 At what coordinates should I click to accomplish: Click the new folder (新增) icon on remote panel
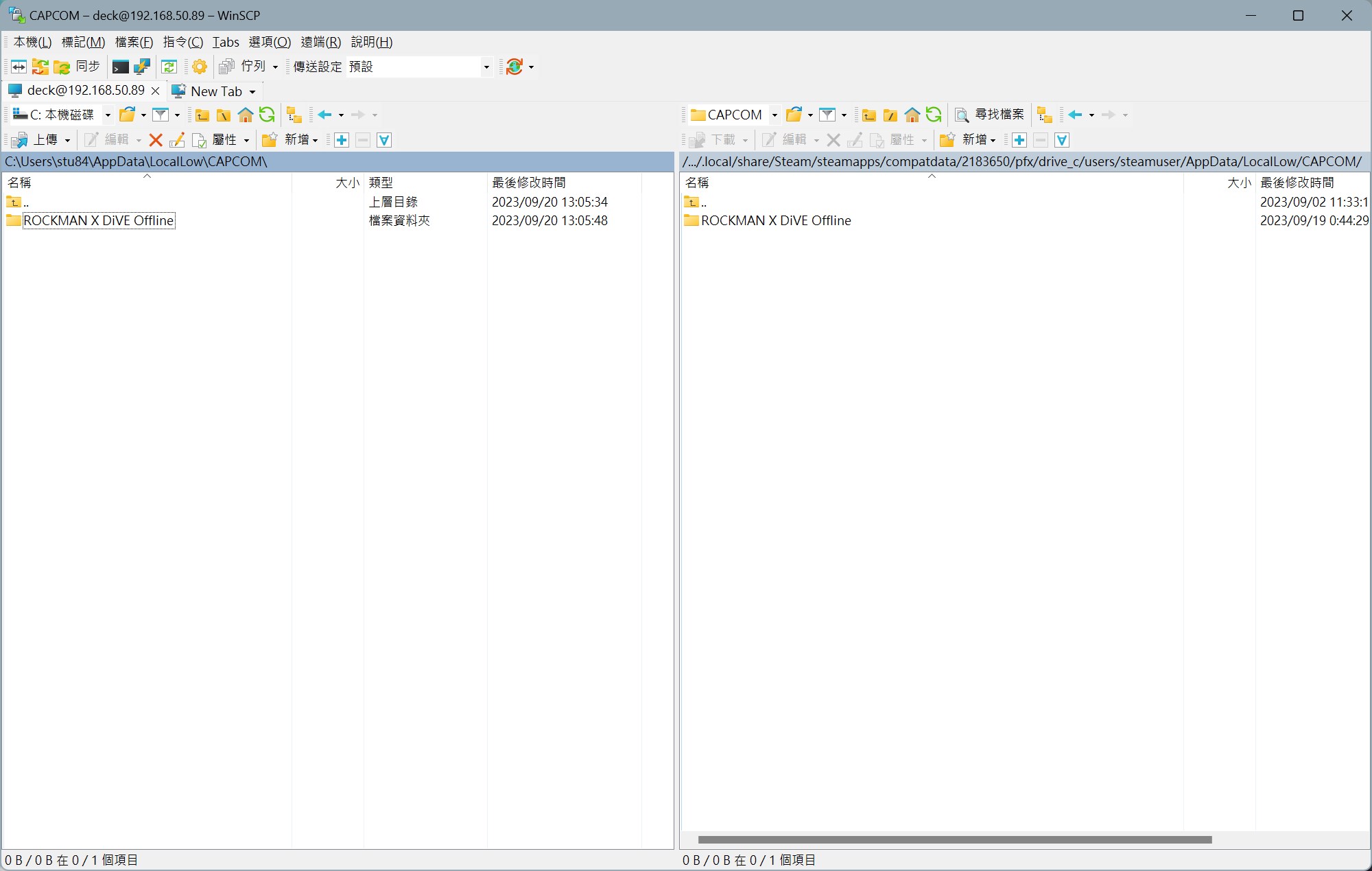(944, 139)
